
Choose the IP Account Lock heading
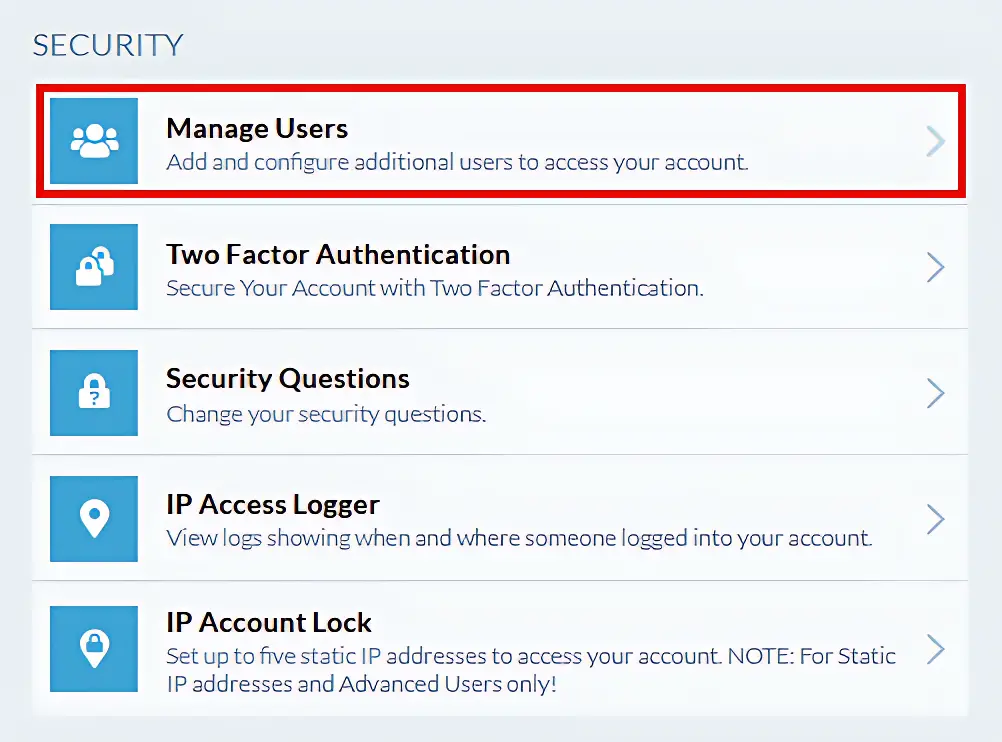(x=269, y=622)
